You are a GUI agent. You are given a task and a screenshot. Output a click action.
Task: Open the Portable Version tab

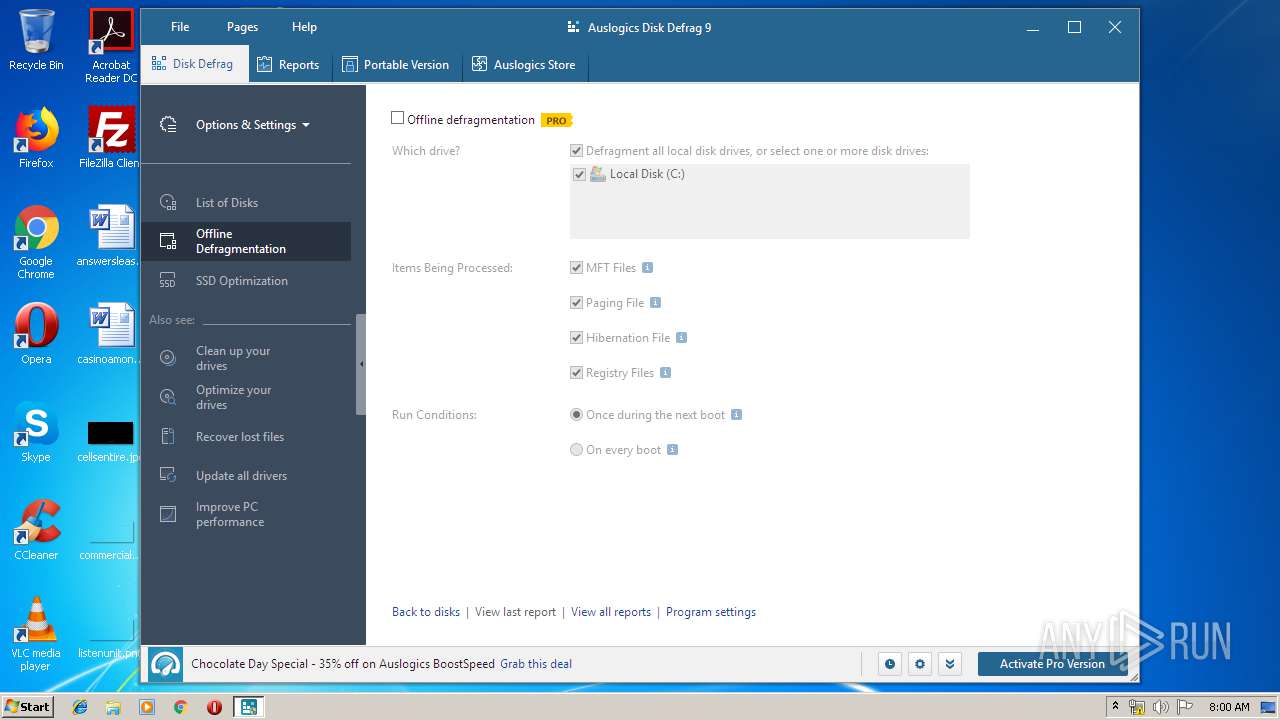(x=395, y=65)
